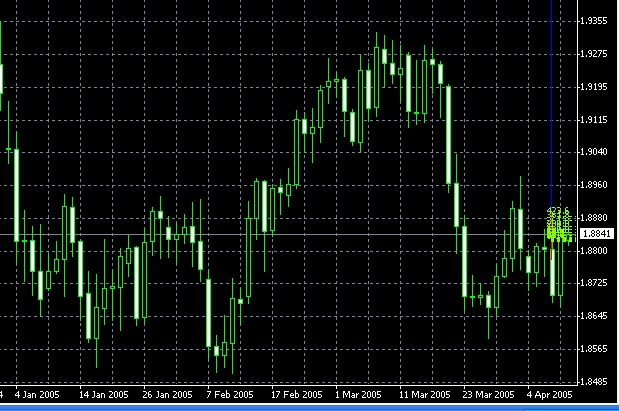This screenshot has width=619, height=411.
Task: Click the 423.6 Fibonacci level label
Action: click(x=559, y=210)
